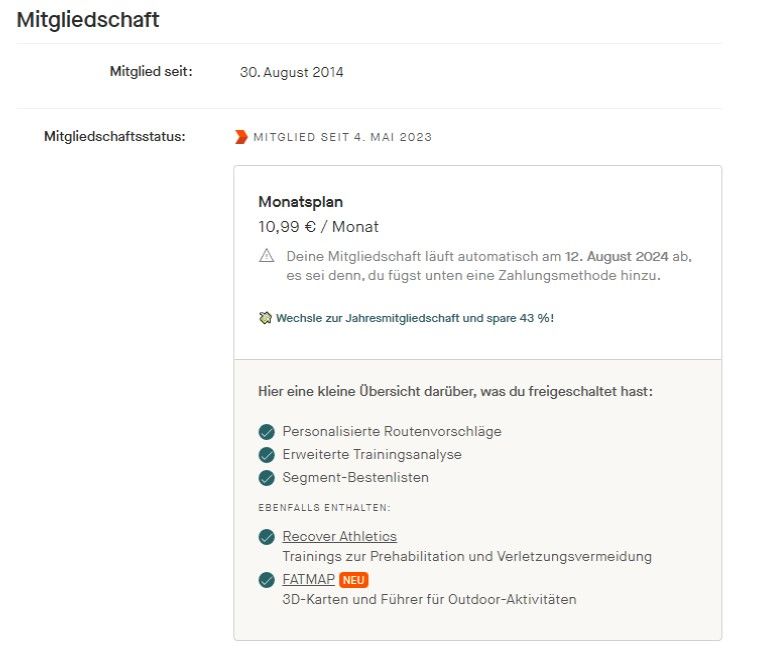
Task: Open the FATMAP link
Action: coord(308,580)
